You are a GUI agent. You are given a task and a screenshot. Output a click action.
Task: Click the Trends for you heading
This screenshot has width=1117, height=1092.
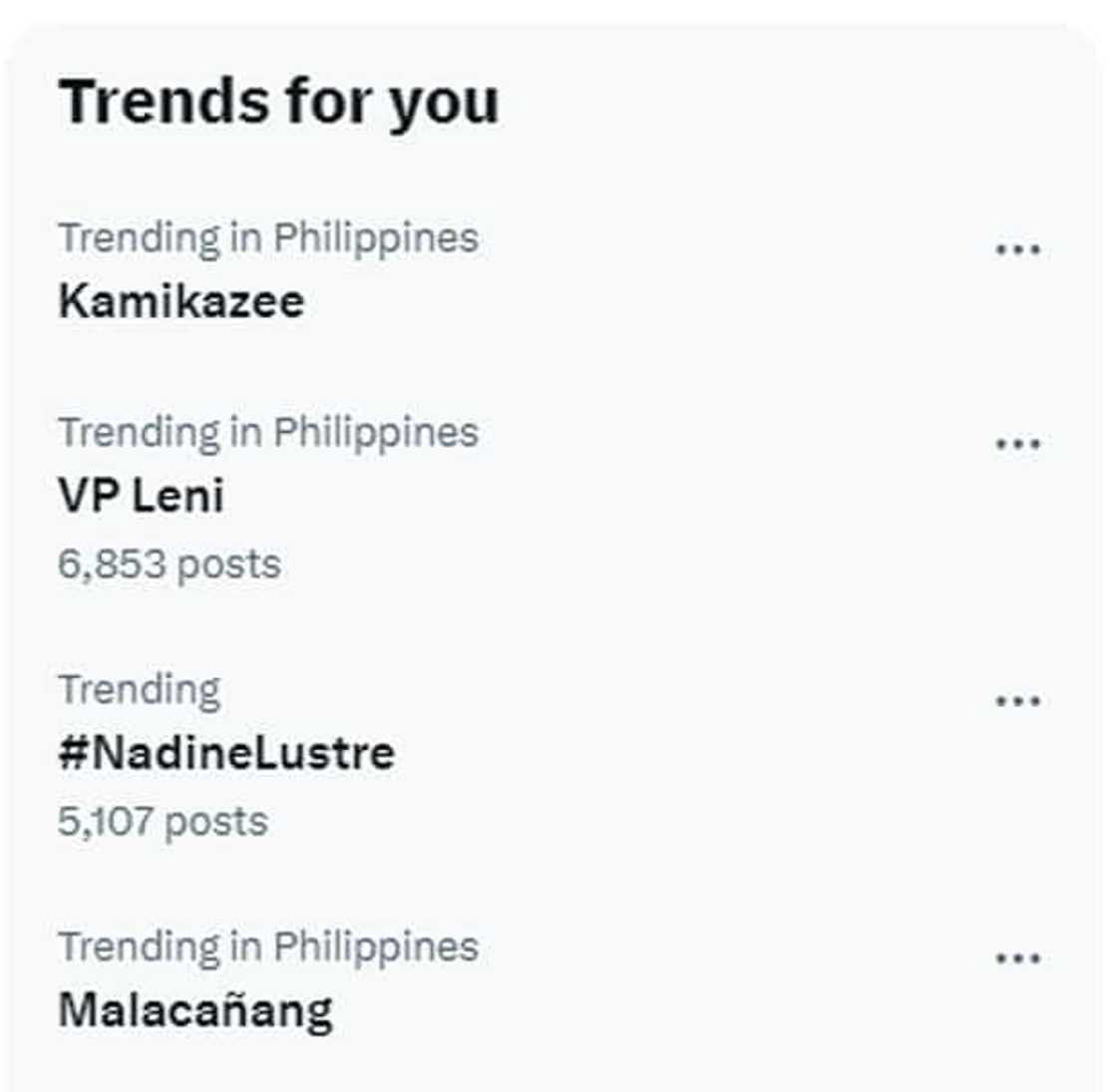pos(278,103)
